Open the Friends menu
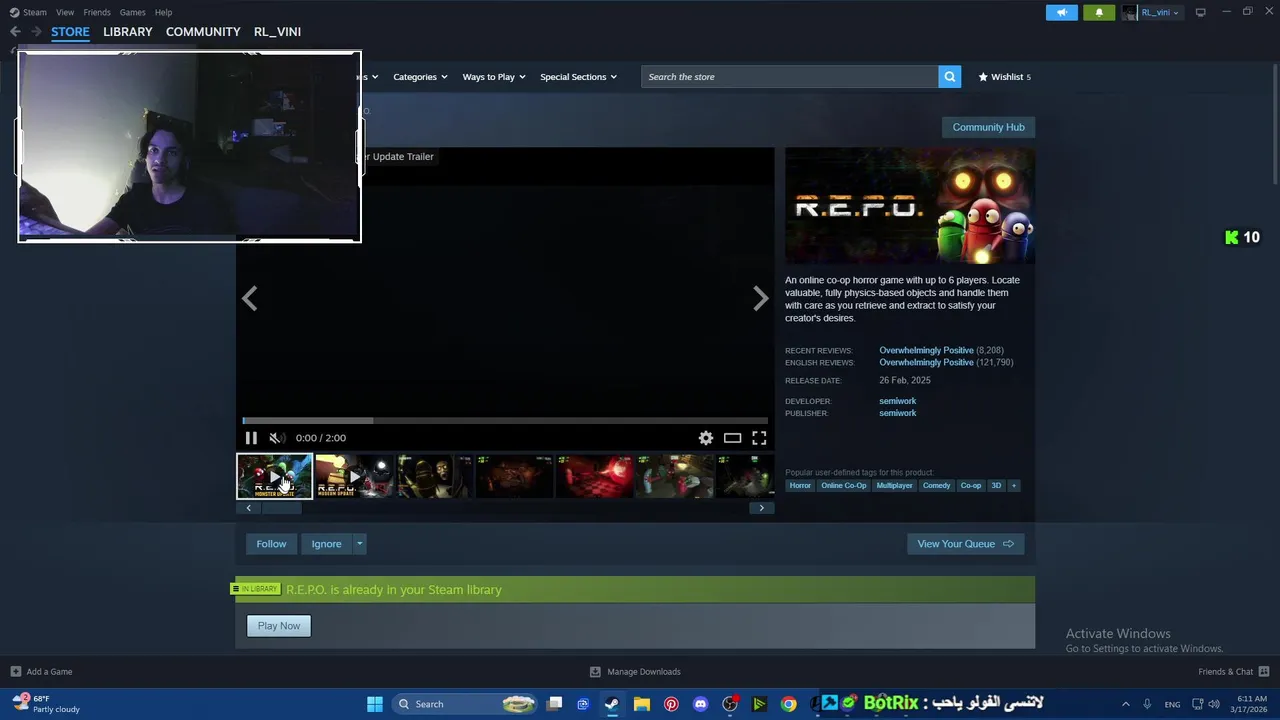Viewport: 1280px width, 720px height. (x=97, y=12)
